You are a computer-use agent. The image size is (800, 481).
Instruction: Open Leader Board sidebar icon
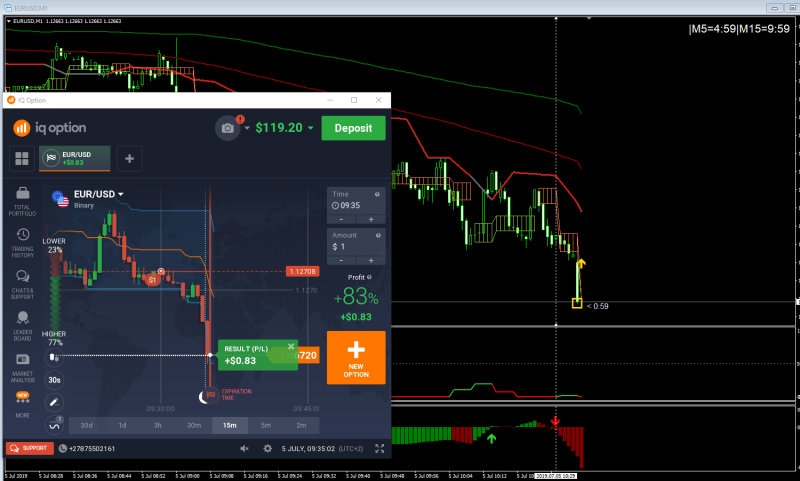[x=22, y=326]
